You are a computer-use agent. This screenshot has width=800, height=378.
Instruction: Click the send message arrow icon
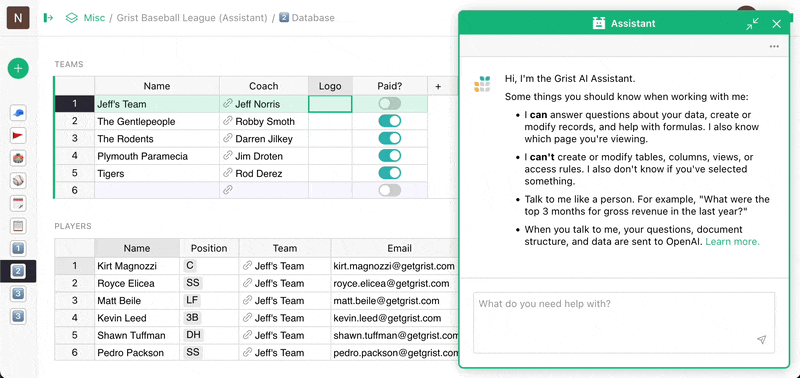coord(761,340)
